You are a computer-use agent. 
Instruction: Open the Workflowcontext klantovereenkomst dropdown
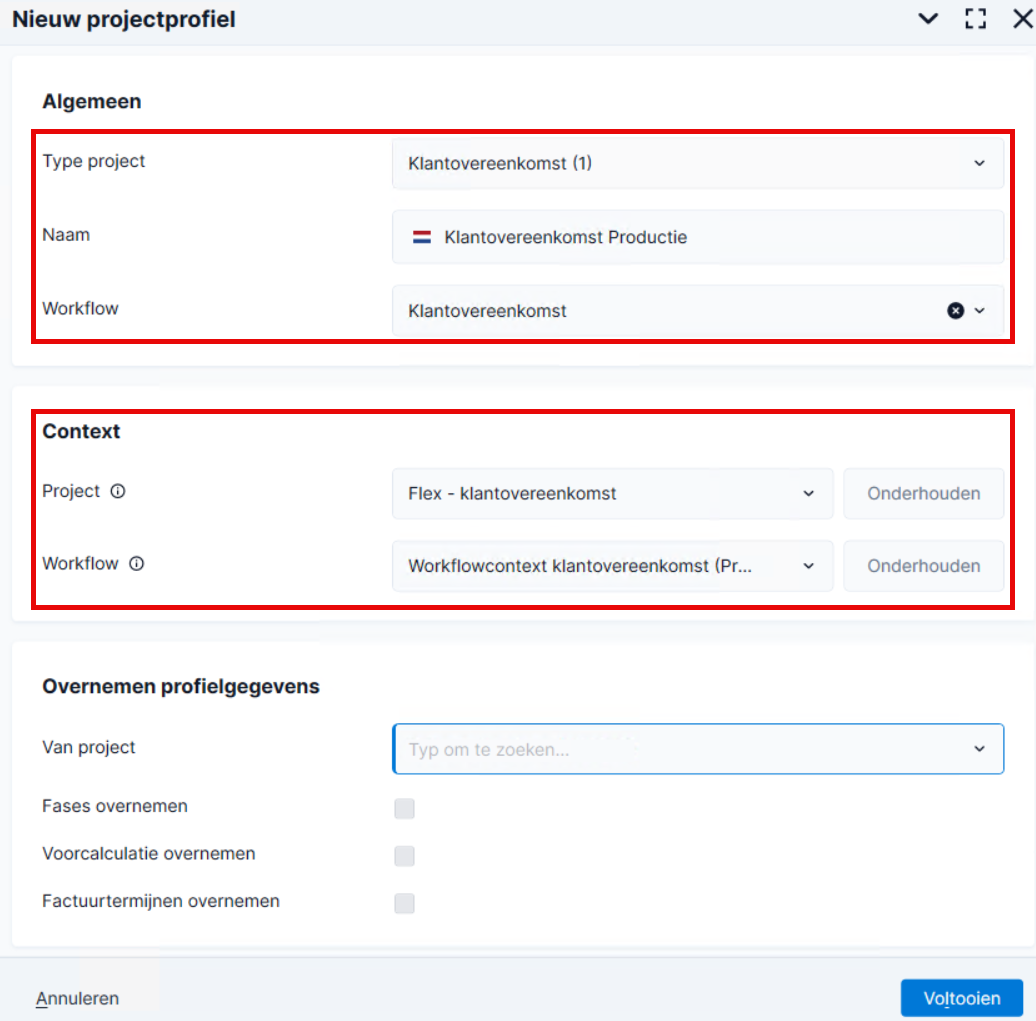pos(612,566)
